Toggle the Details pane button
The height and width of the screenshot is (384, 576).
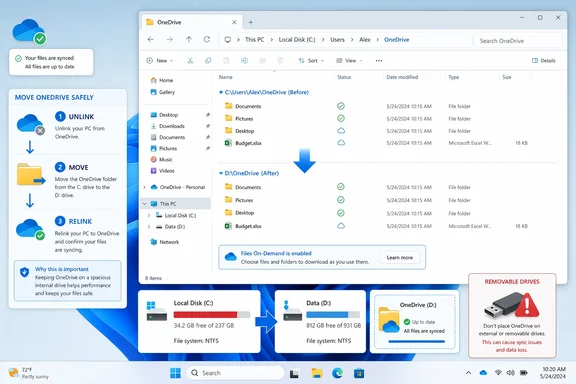(x=544, y=61)
